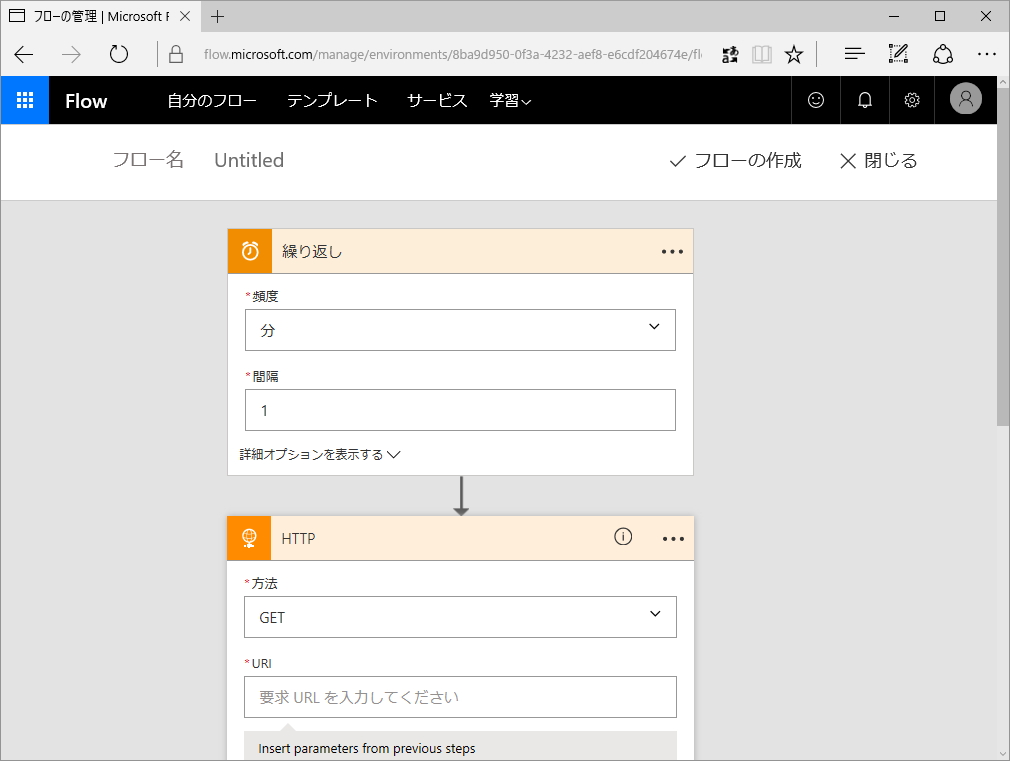This screenshot has height=761, width=1010.
Task: Click the HTTP connector globe icon
Action: coord(249,538)
